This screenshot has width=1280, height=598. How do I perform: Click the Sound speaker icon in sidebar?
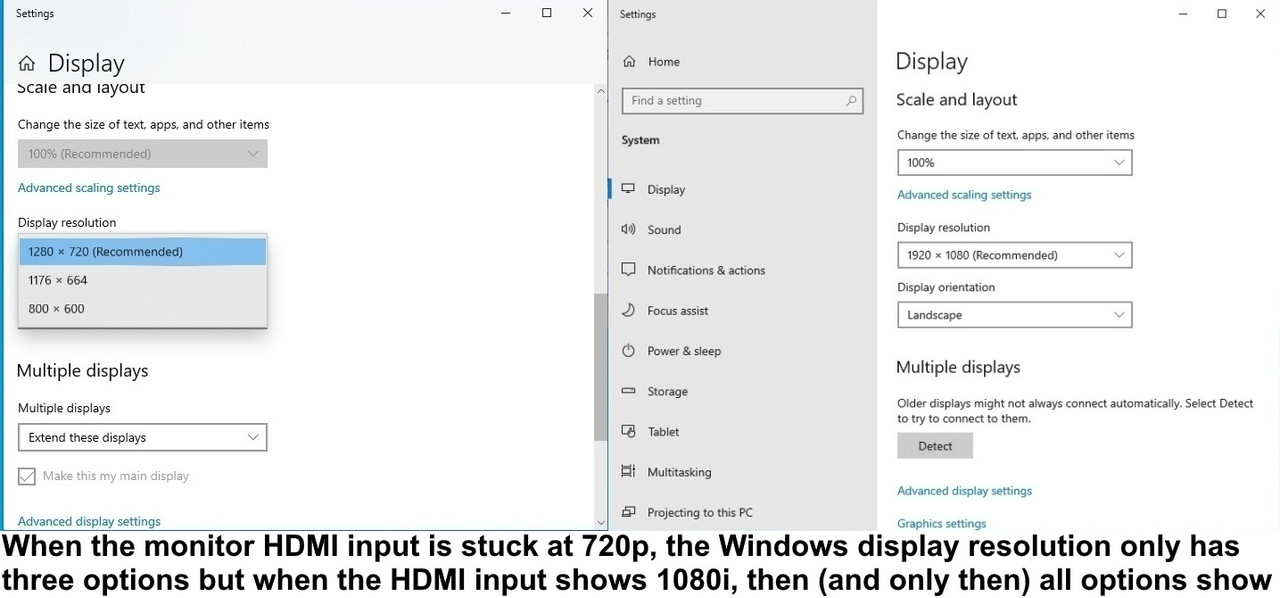628,229
